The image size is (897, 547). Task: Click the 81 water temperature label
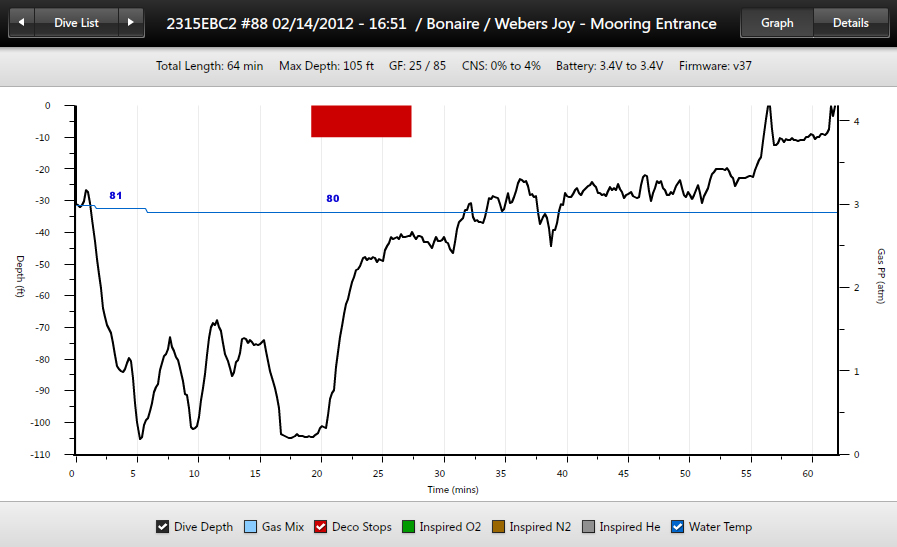pyautogui.click(x=116, y=196)
